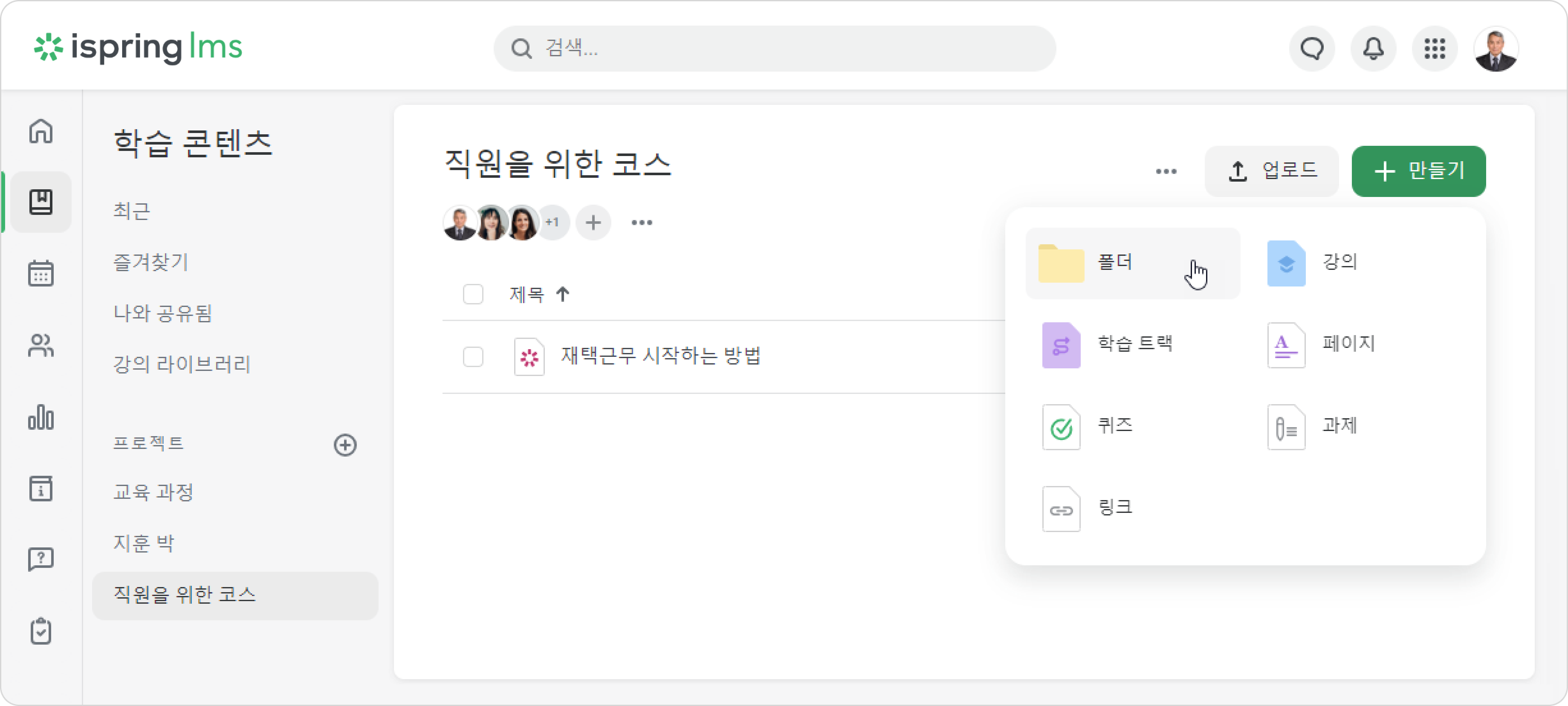Open the users icon in the sidebar
Viewport: 1568px width, 706px height.
coord(41,346)
